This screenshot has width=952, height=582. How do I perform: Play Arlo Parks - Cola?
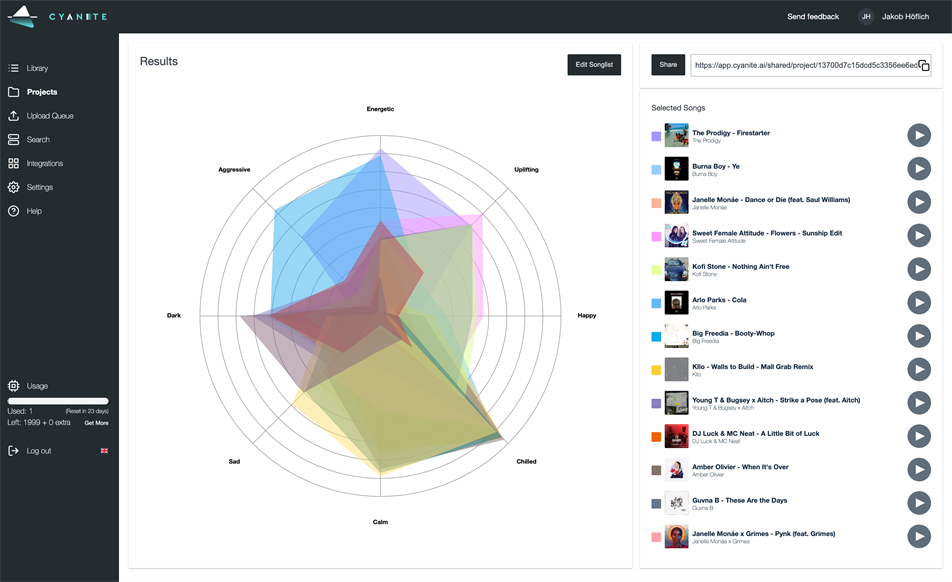919,302
